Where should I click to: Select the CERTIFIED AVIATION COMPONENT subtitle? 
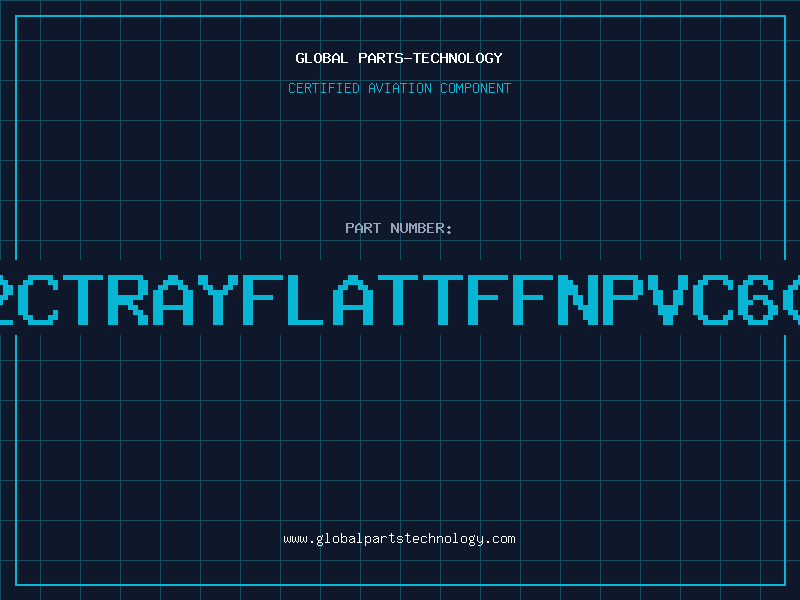coord(399,88)
